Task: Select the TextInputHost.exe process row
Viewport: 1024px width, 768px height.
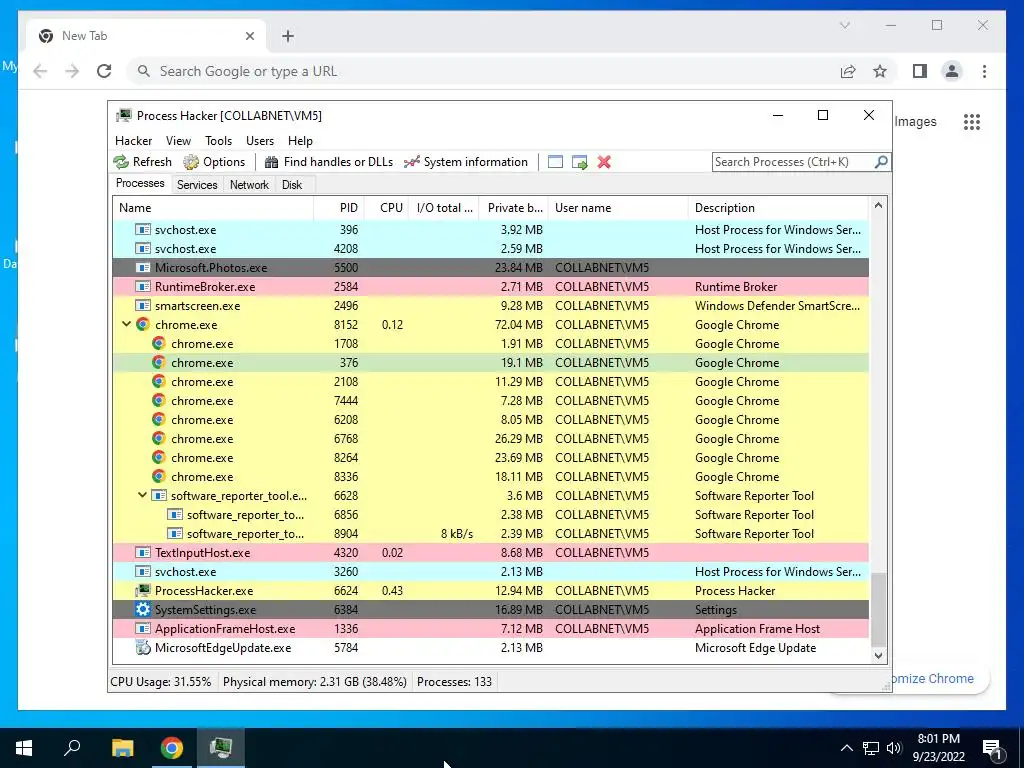Action: [490, 552]
